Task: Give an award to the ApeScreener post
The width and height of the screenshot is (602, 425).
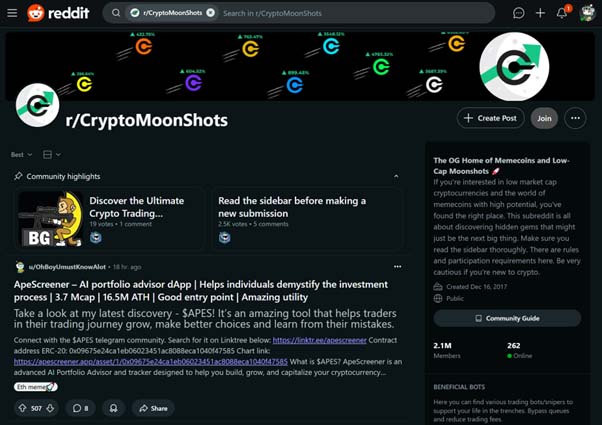Action: point(113,408)
